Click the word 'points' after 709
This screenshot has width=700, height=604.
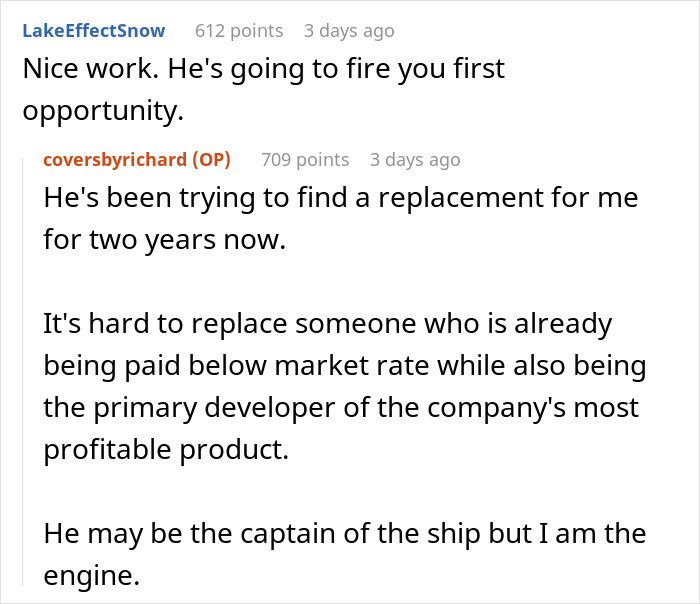tap(324, 160)
